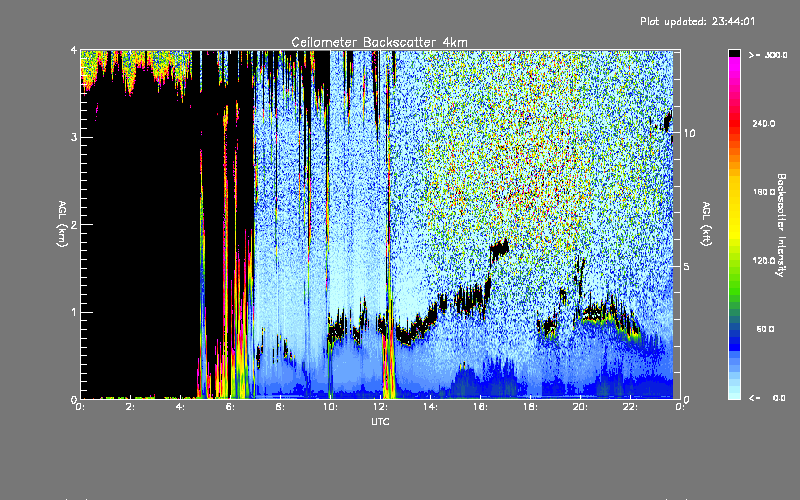Viewport: 800px width, 500px height.
Task: Click the '0' tick on the AGL (kft) axis
Action: click(x=687, y=400)
